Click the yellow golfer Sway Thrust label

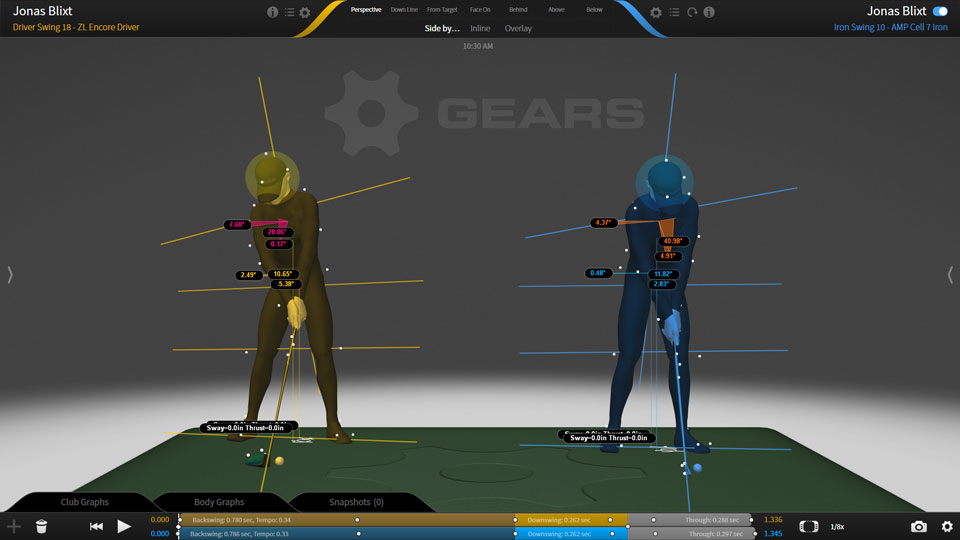(x=246, y=428)
